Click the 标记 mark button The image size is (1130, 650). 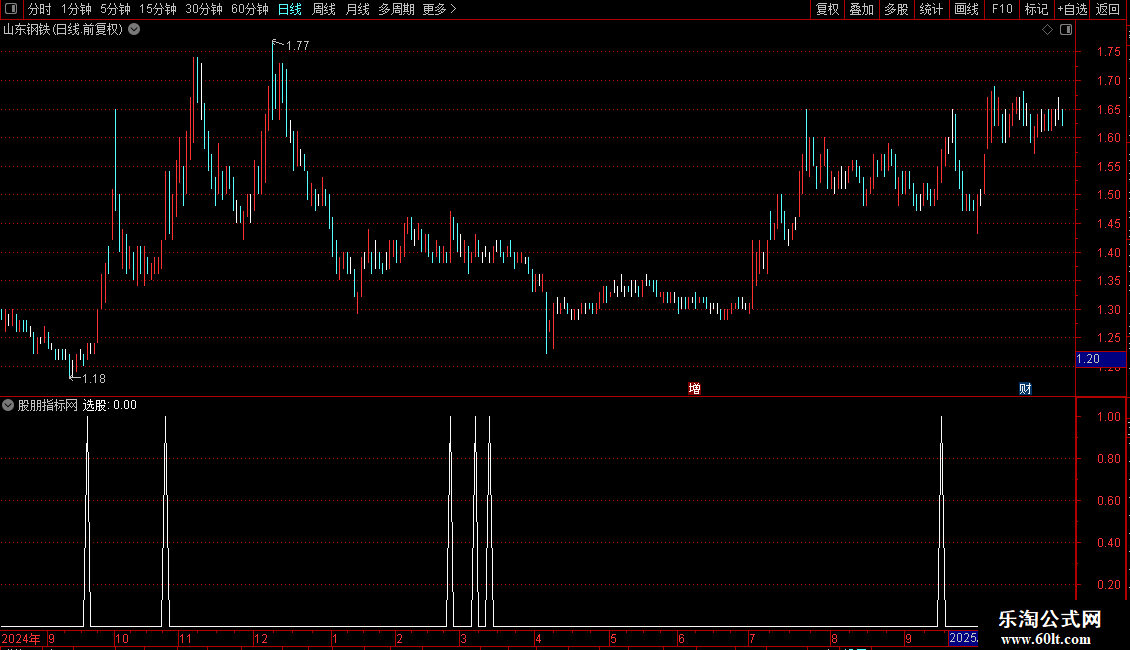[x=1036, y=9]
